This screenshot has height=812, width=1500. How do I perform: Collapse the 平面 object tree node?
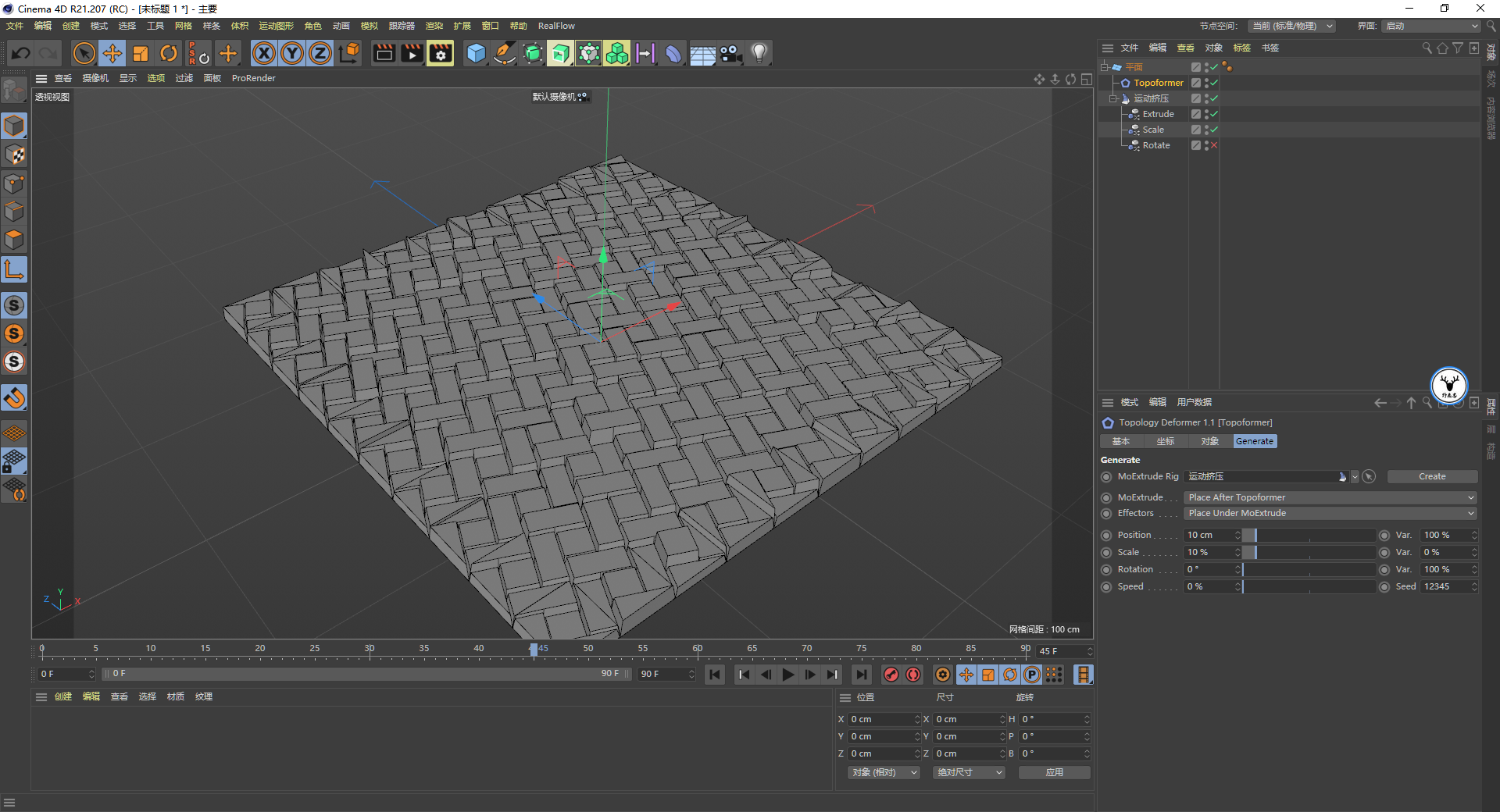tap(1105, 67)
